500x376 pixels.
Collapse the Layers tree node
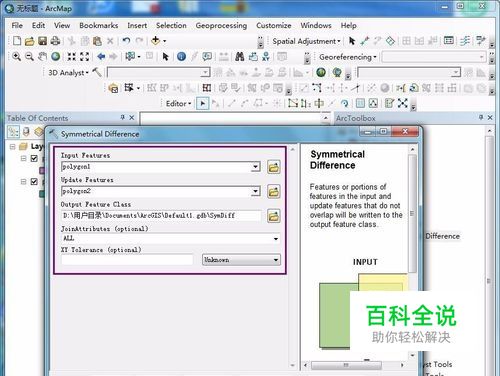(12, 147)
